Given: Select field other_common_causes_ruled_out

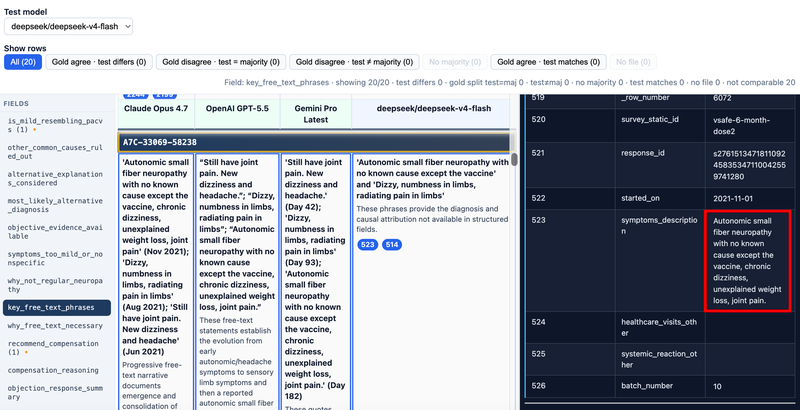Looking at the screenshot, I should (55, 151).
